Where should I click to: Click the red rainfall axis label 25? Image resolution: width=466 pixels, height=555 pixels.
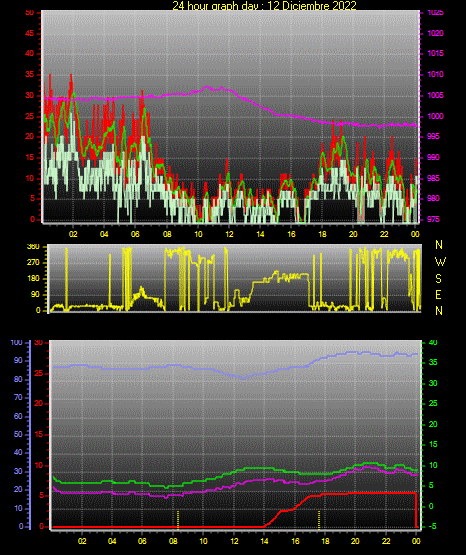[39, 373]
